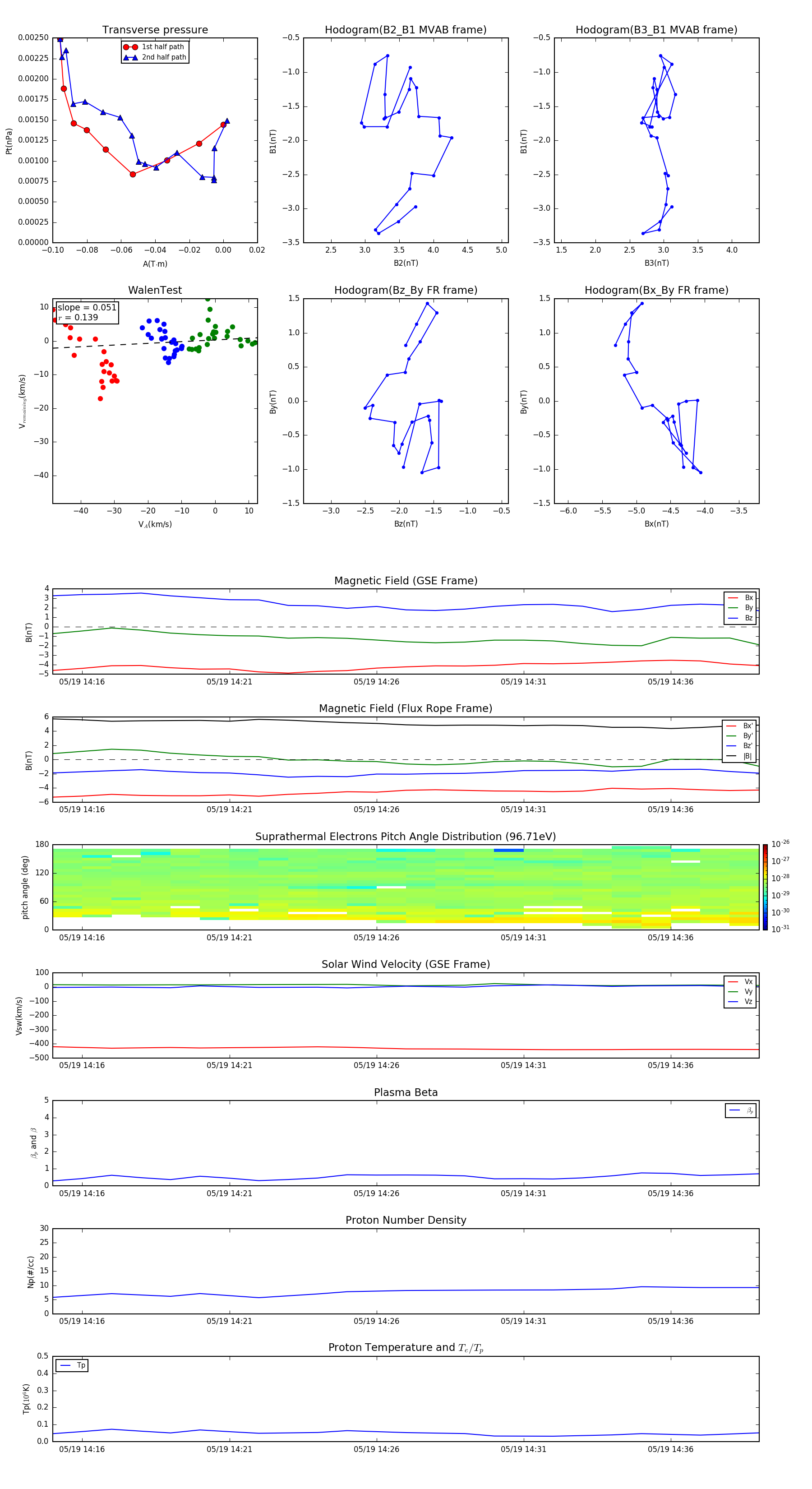Image resolution: width=812 pixels, height=1489 pixels.
Task: Click the "Pt(nPa)" y-axis label
Action: point(9,140)
